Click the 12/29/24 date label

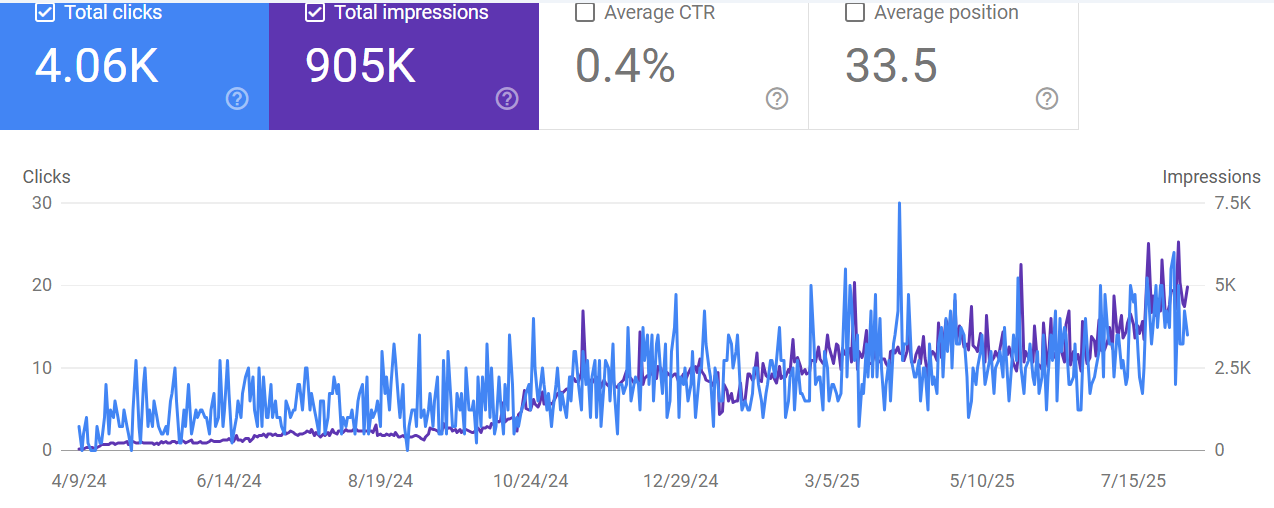681,481
